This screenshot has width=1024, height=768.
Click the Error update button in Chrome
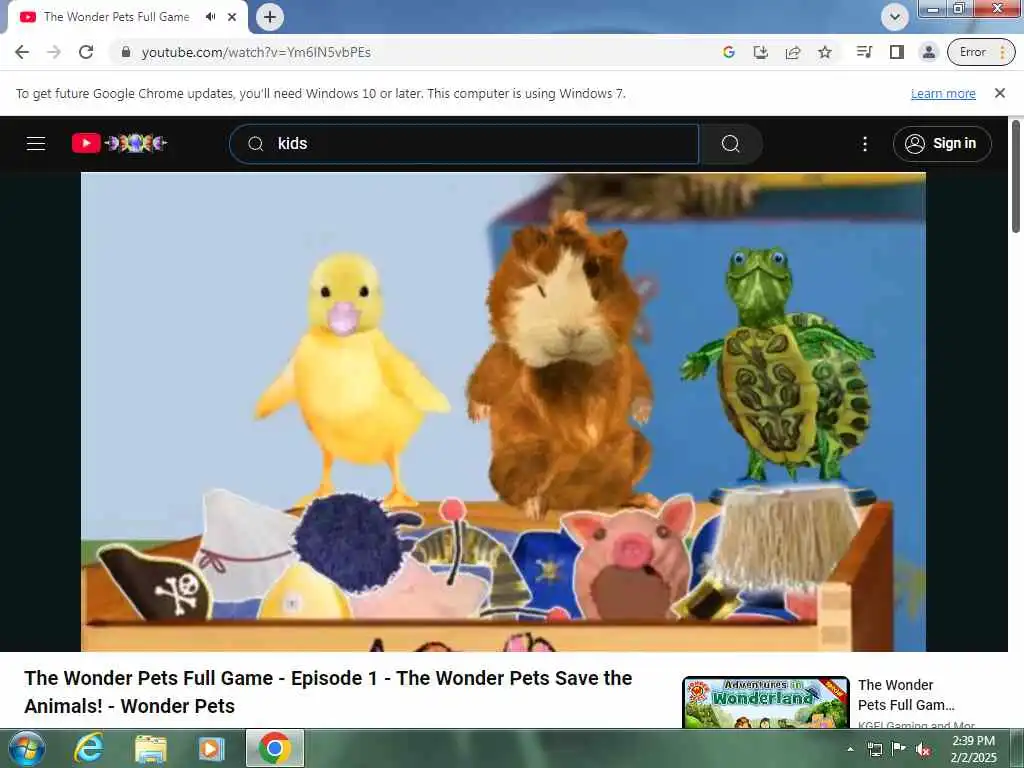pos(981,52)
